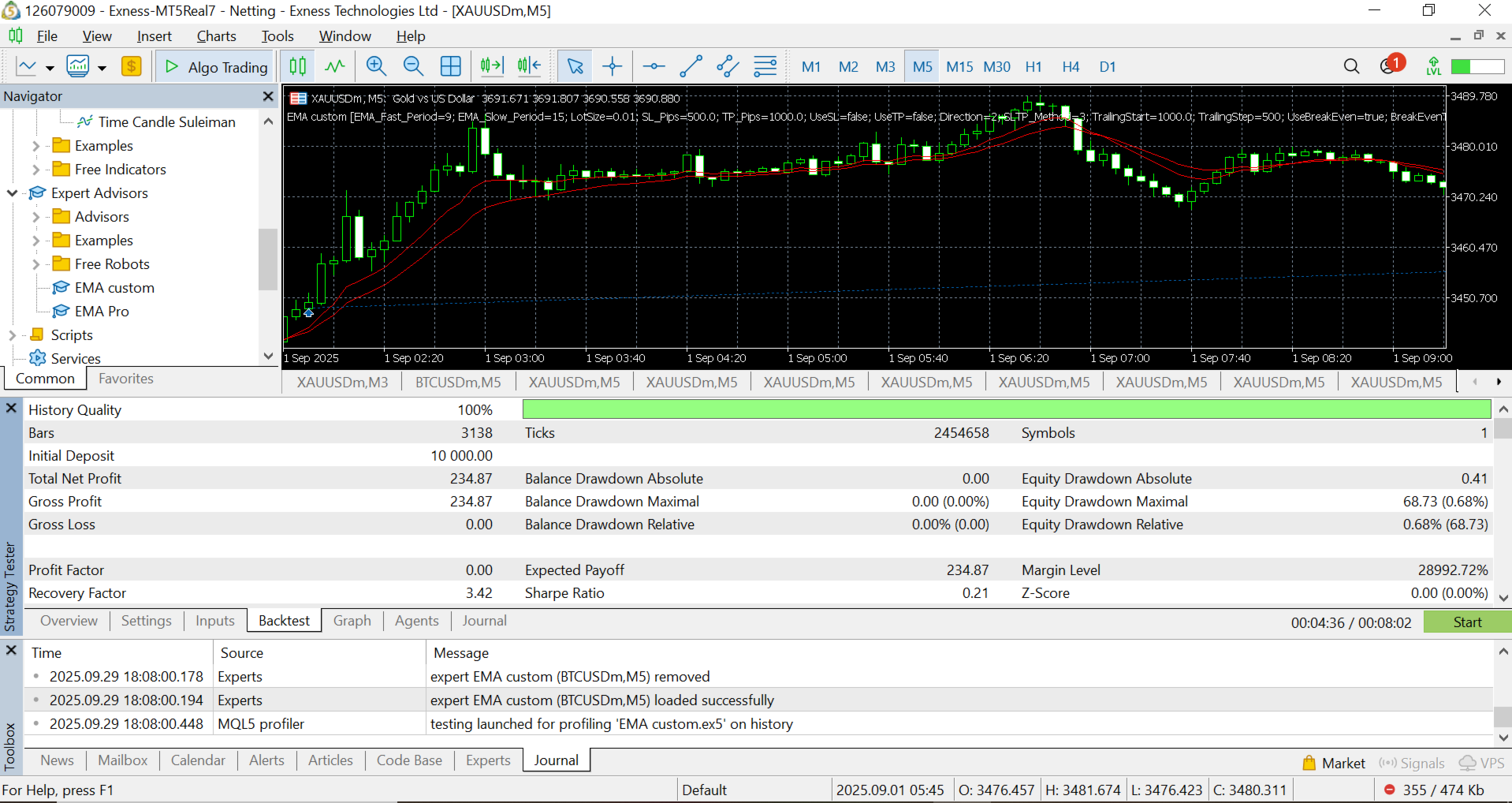Switch to the Graph tab

pyautogui.click(x=352, y=621)
